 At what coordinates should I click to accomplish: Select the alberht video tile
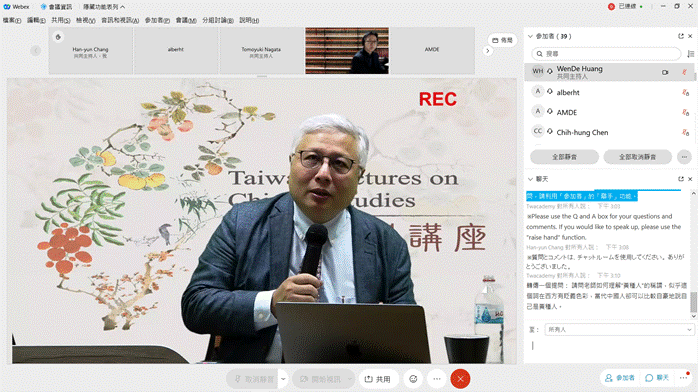[x=176, y=51]
